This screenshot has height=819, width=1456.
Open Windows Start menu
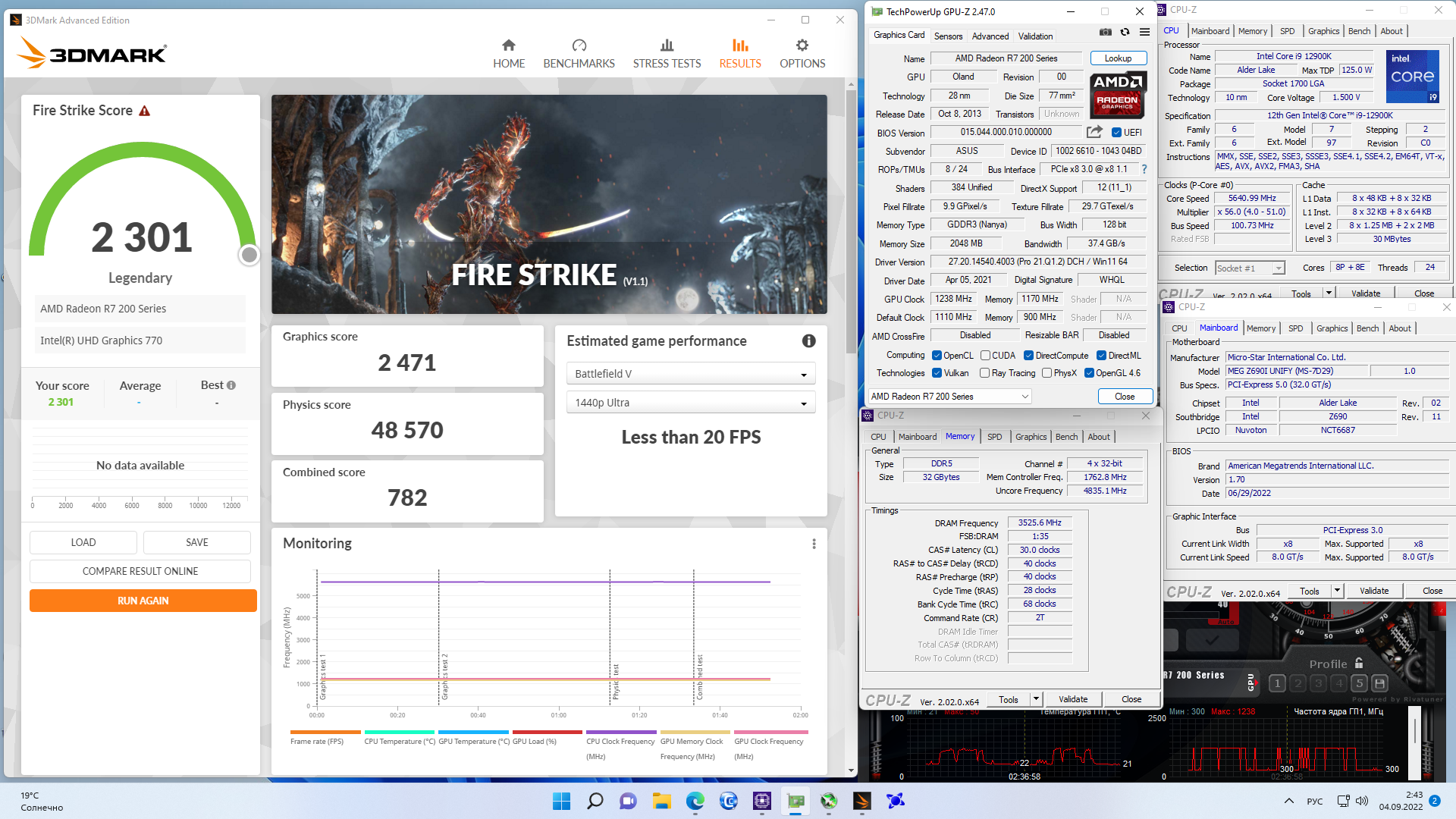[x=561, y=801]
